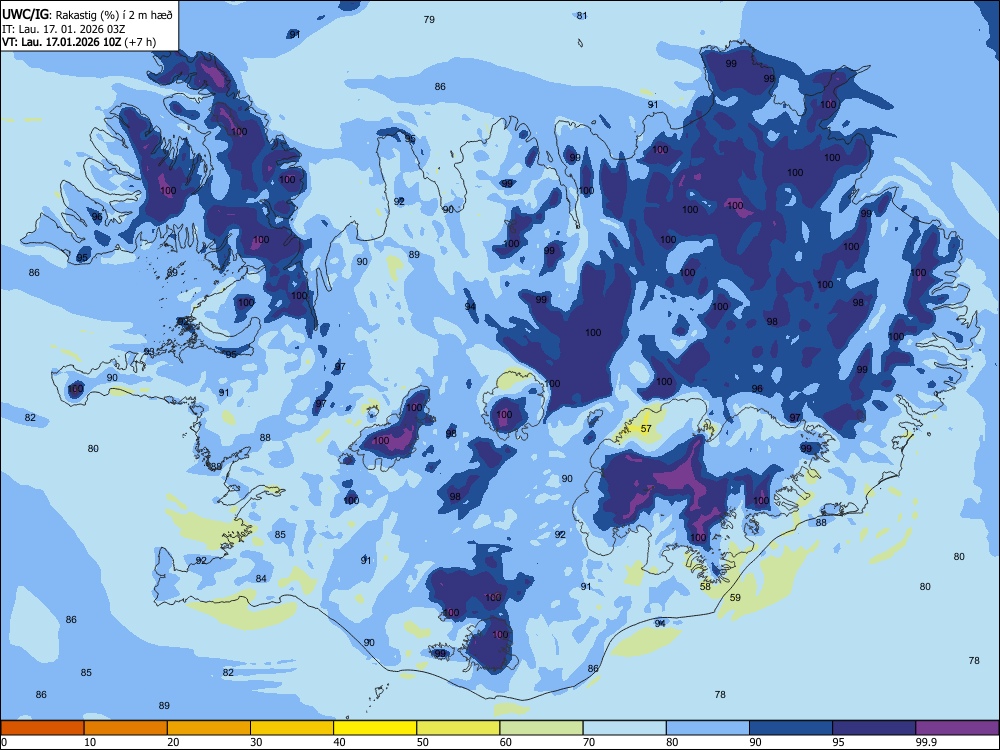Click the humidity value 58 on the map
1000x750 pixels.
coord(705,587)
